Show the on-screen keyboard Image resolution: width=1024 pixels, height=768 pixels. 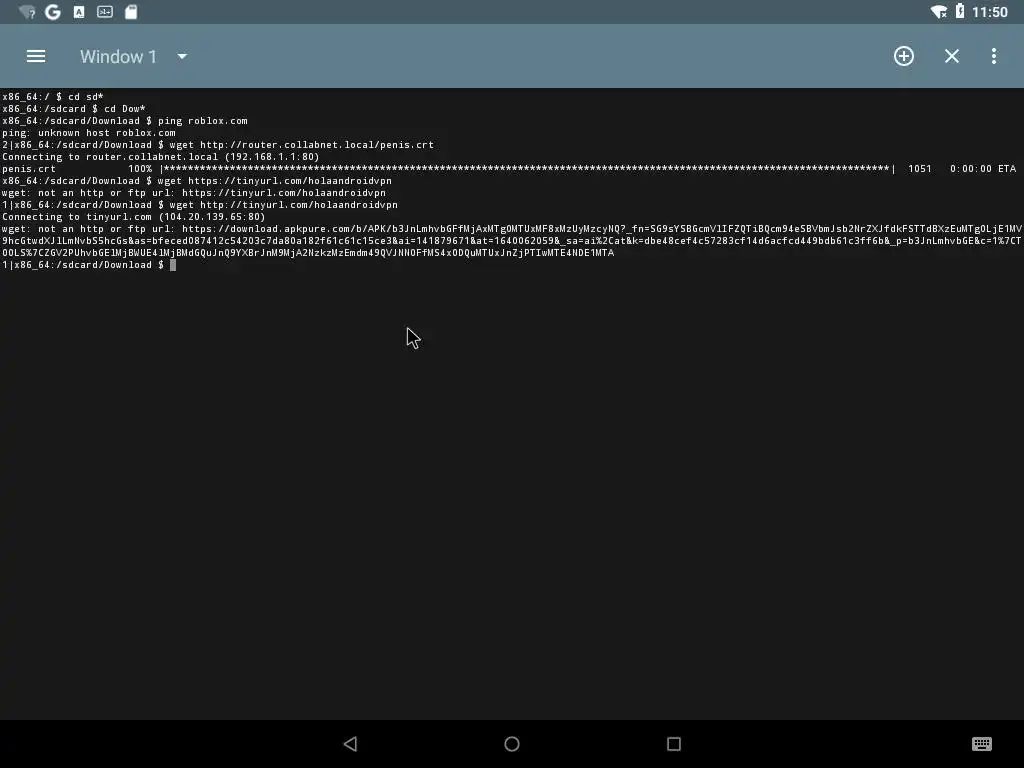click(982, 744)
